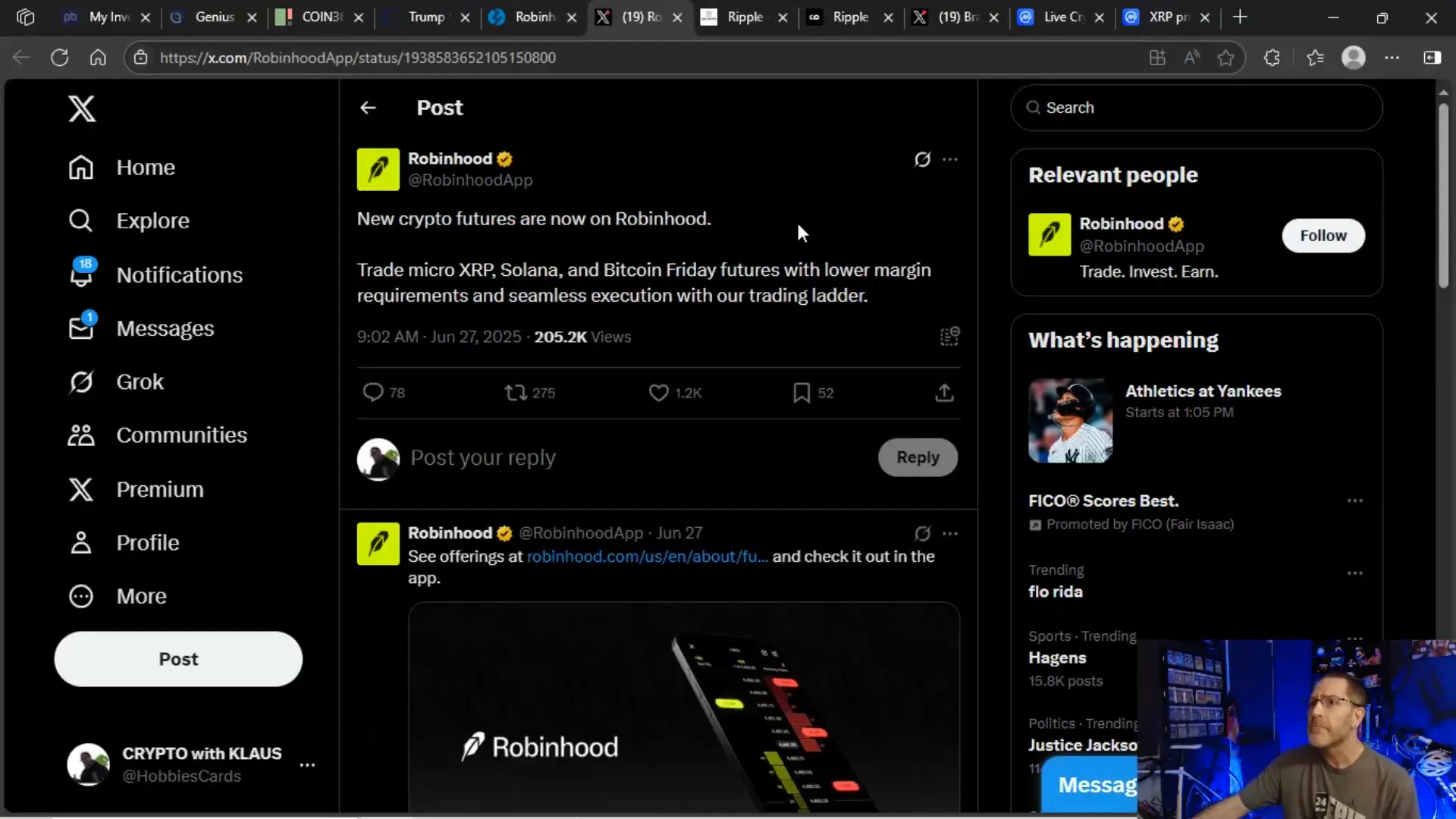Click the read aloud icon
The height and width of the screenshot is (819, 1456).
point(1191,58)
